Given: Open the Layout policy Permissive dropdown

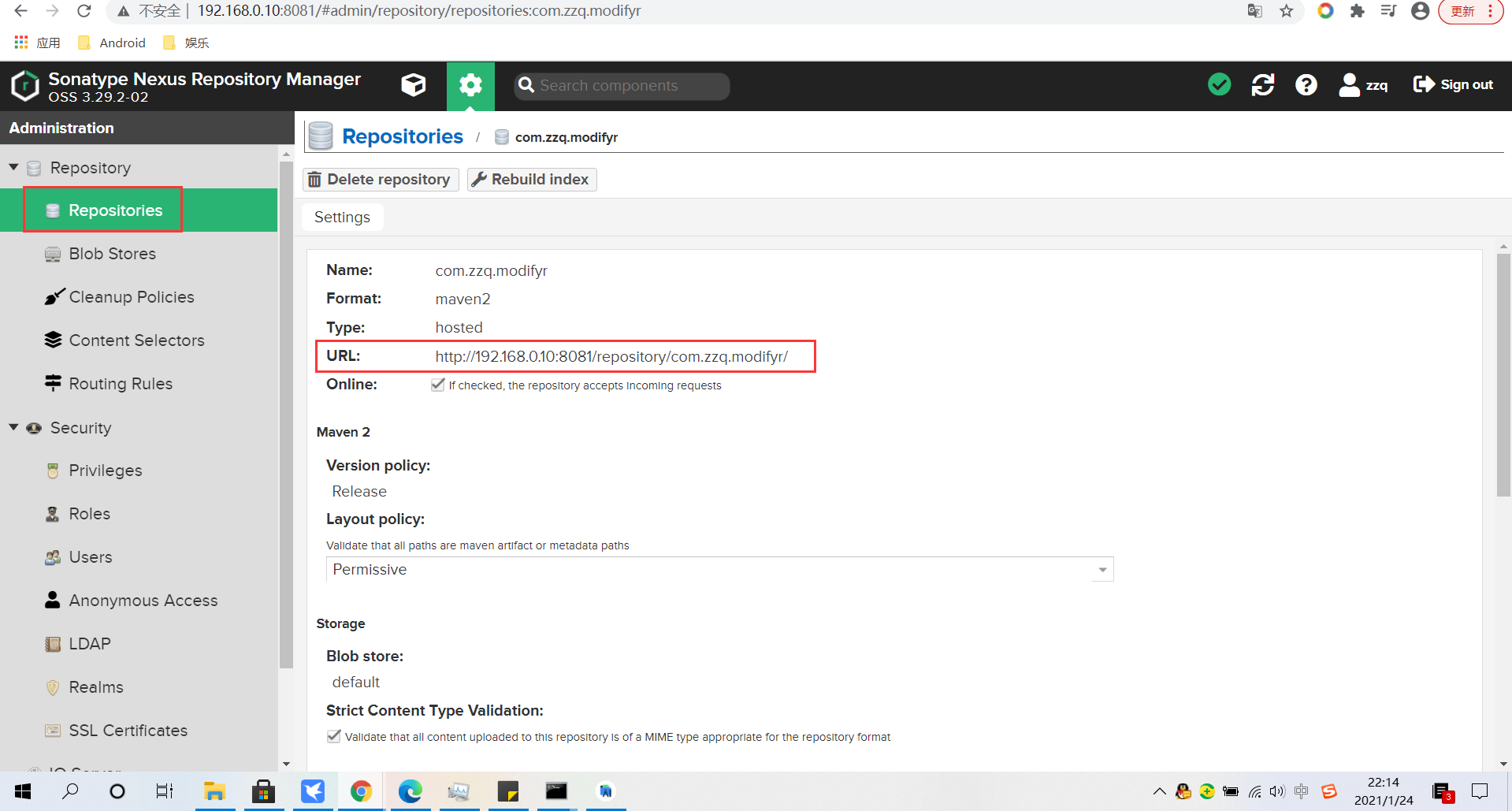Looking at the screenshot, I should [x=719, y=569].
